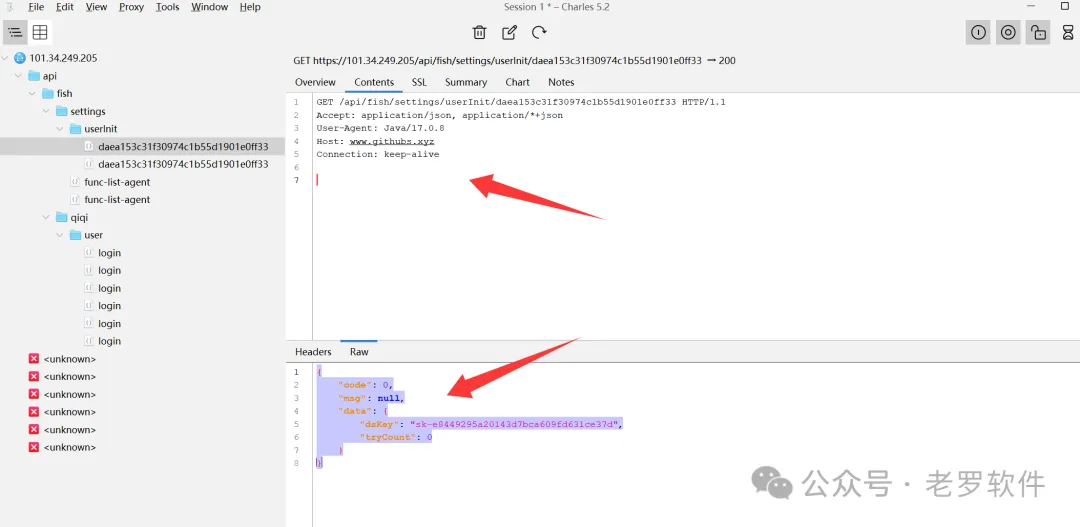Open the Edit menu
Viewport: 1080px width, 527px height.
click(65, 7)
